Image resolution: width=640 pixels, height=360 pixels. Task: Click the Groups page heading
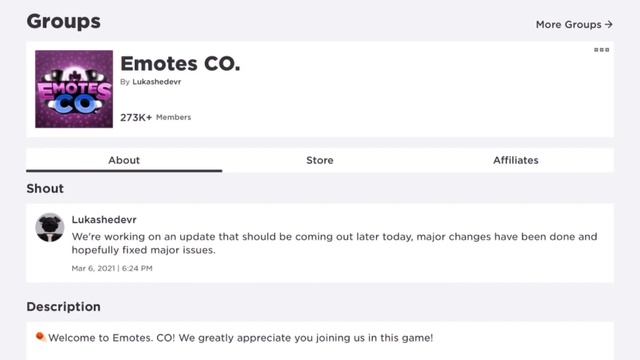(x=64, y=22)
